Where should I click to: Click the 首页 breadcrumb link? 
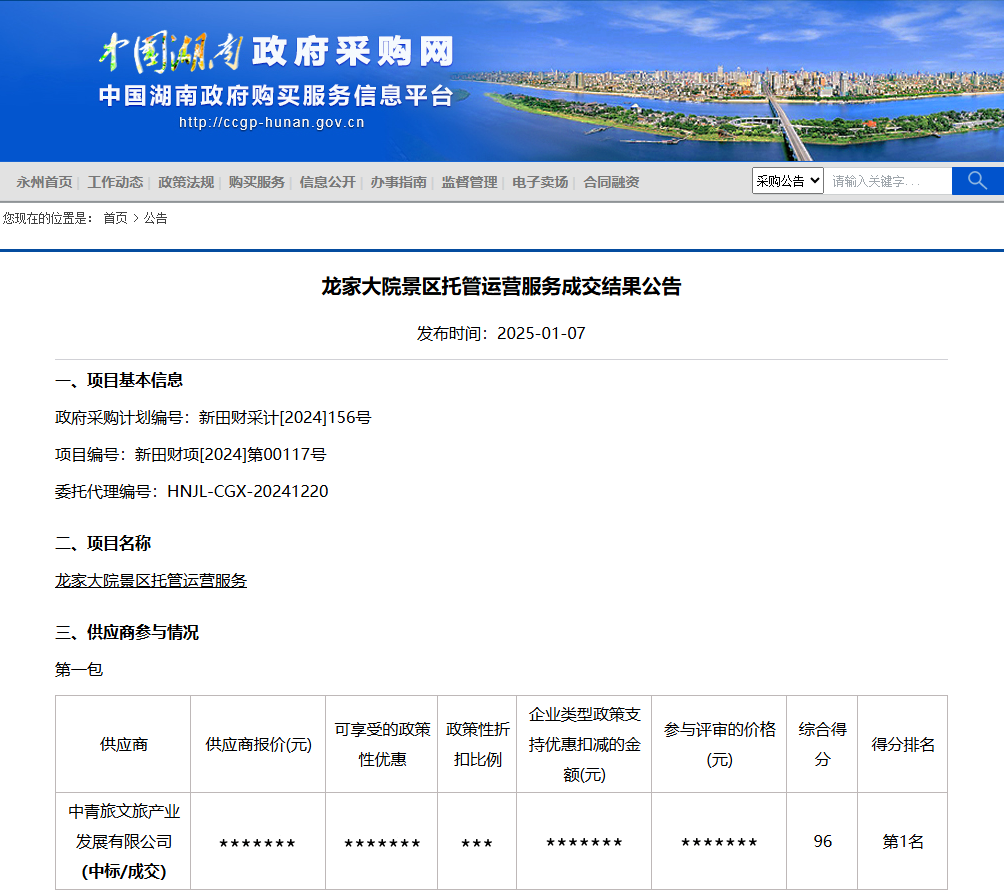(115, 218)
